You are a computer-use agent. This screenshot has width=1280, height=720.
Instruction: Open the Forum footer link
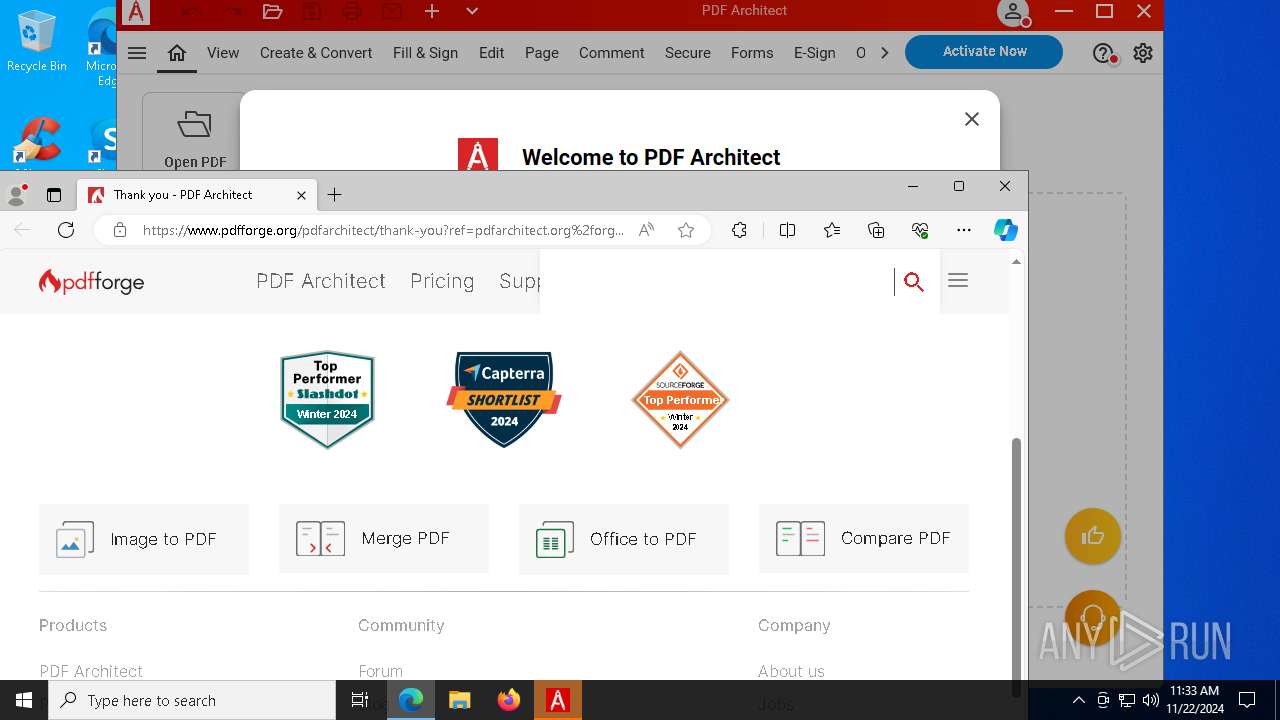pyautogui.click(x=381, y=671)
